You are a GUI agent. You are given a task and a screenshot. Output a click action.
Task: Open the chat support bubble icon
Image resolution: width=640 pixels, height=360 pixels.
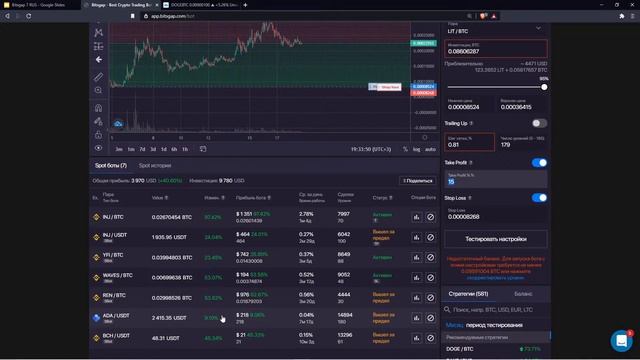click(621, 340)
